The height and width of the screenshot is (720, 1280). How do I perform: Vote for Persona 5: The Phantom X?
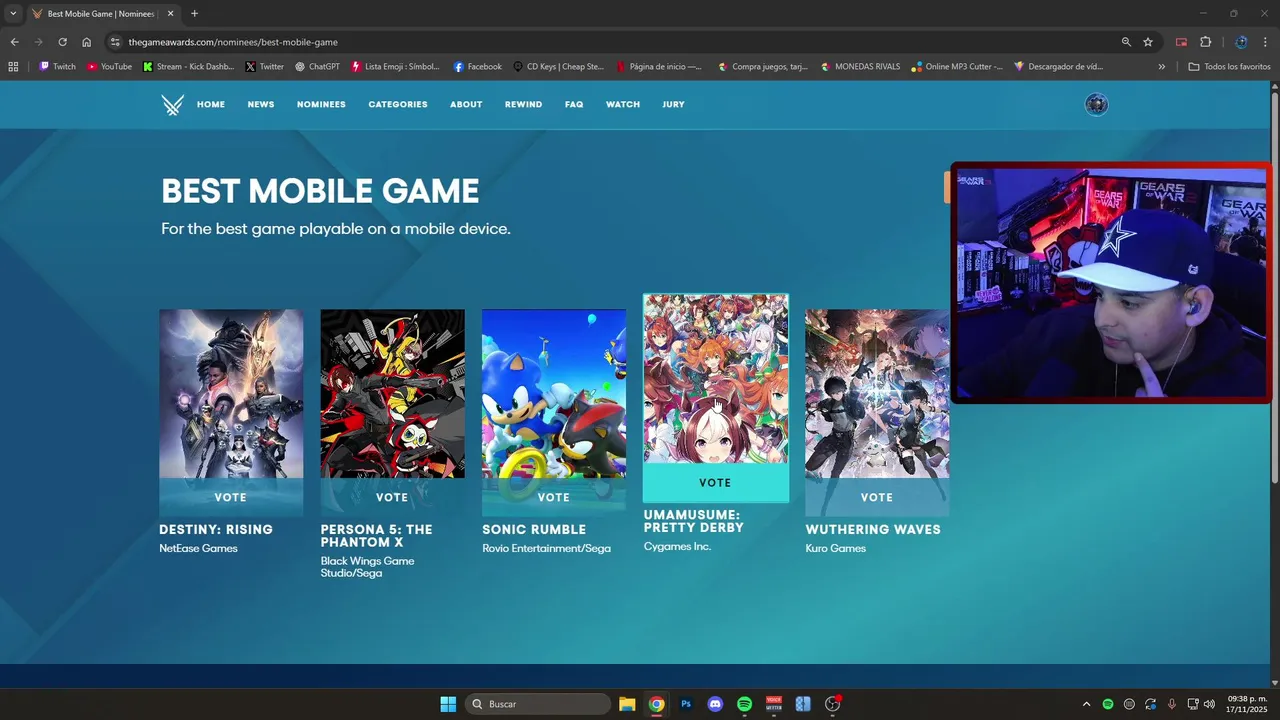tap(392, 497)
